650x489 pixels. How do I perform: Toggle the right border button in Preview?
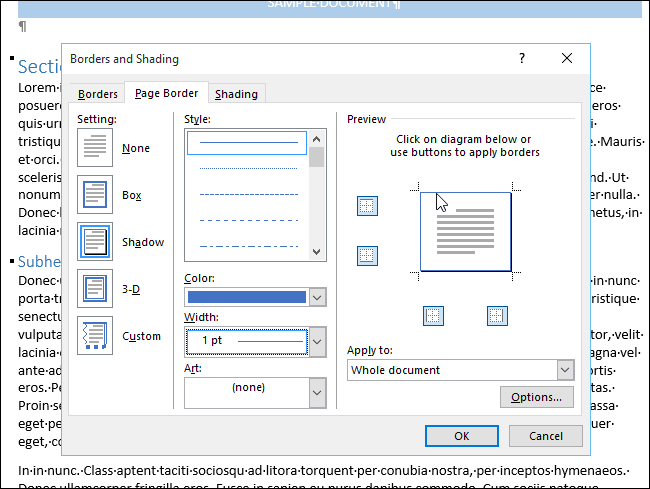point(497,316)
